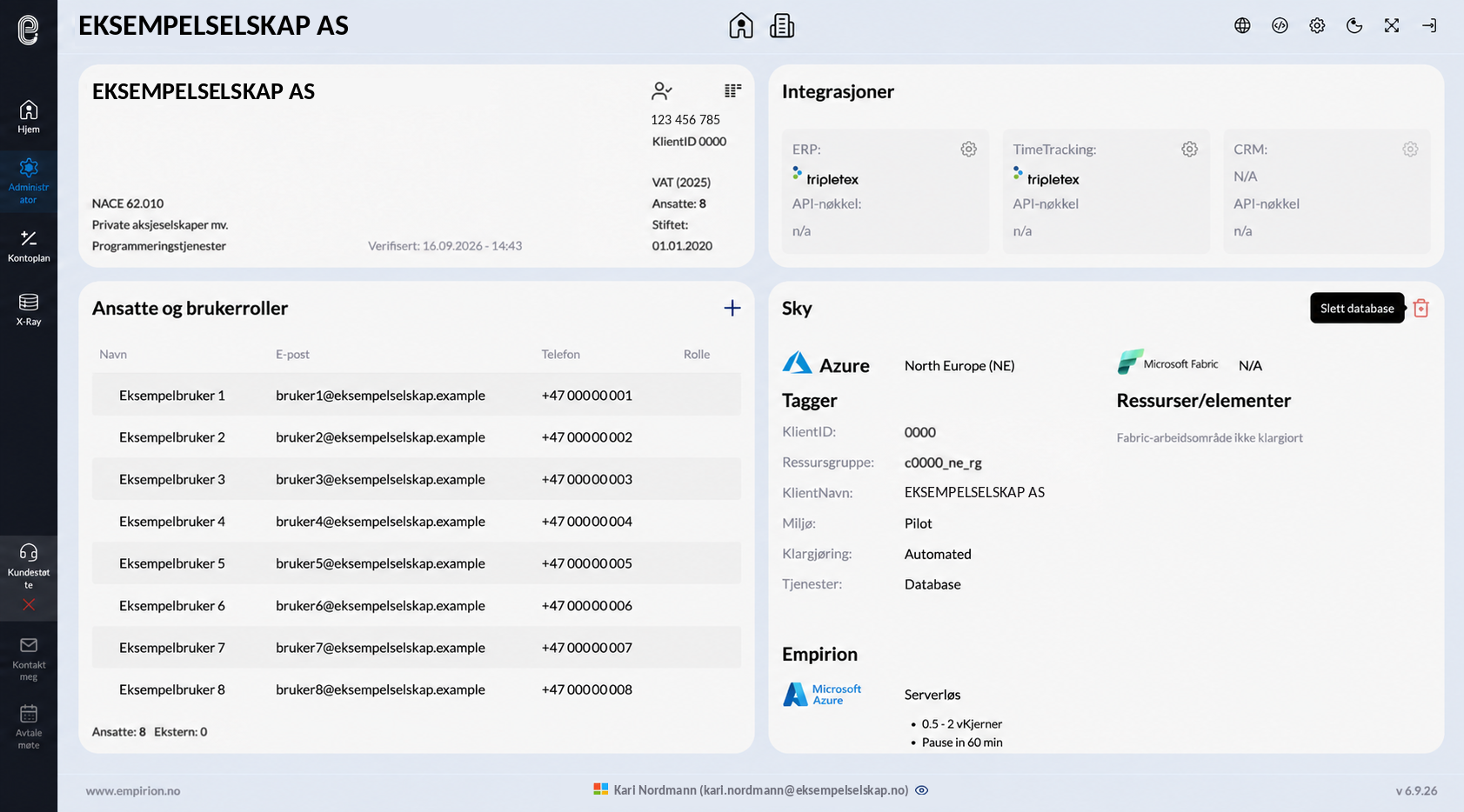Click the verified user icon in company card
The image size is (1464, 812).
point(662,90)
